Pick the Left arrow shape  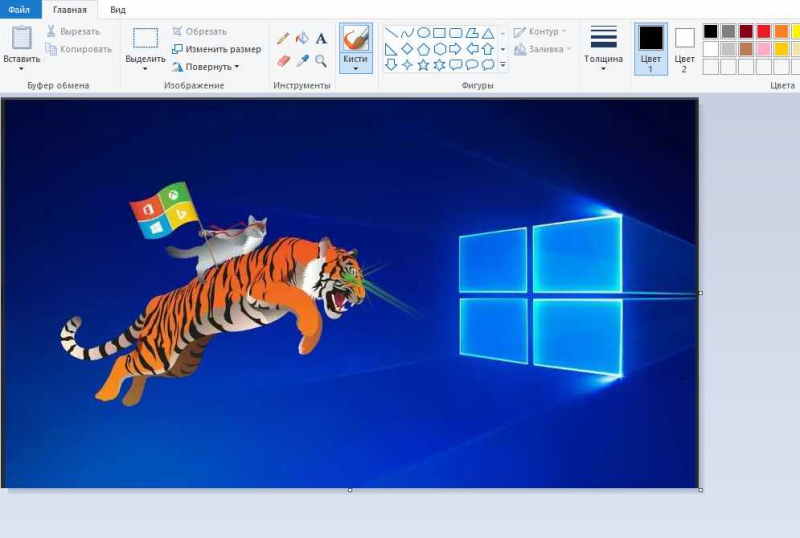[x=472, y=49]
